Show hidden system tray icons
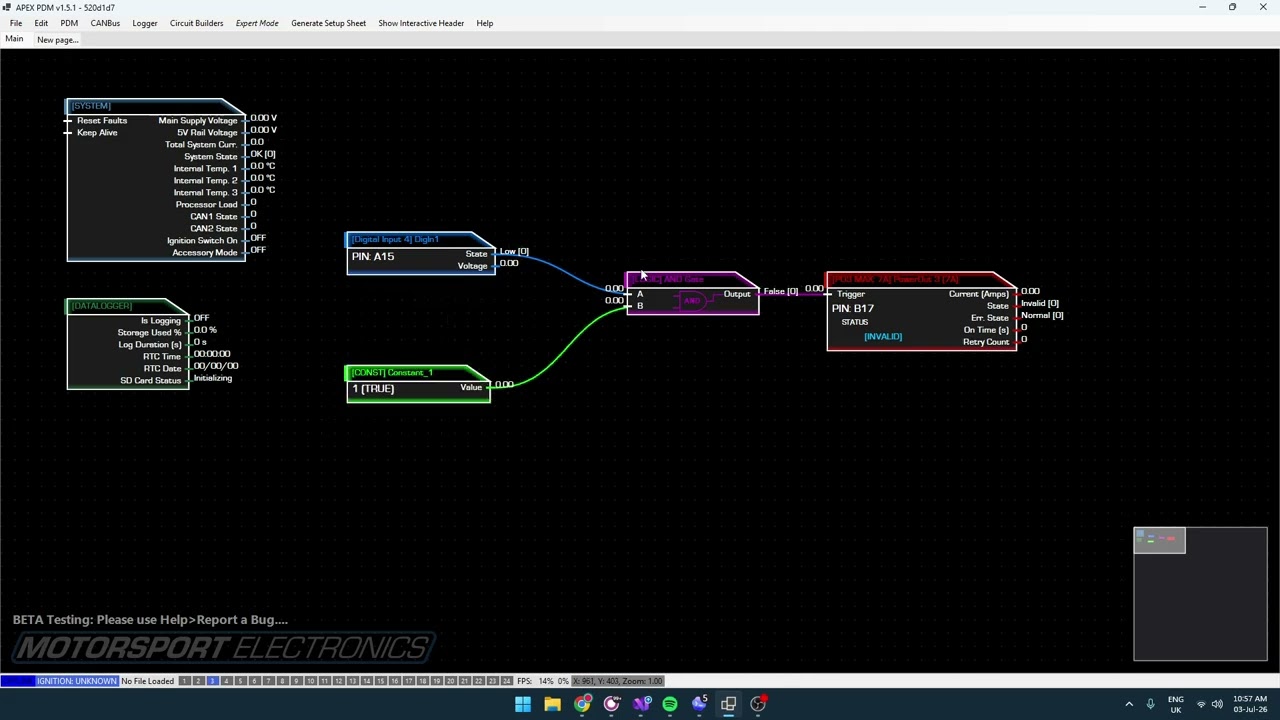This screenshot has height=720, width=1280. [1129, 704]
